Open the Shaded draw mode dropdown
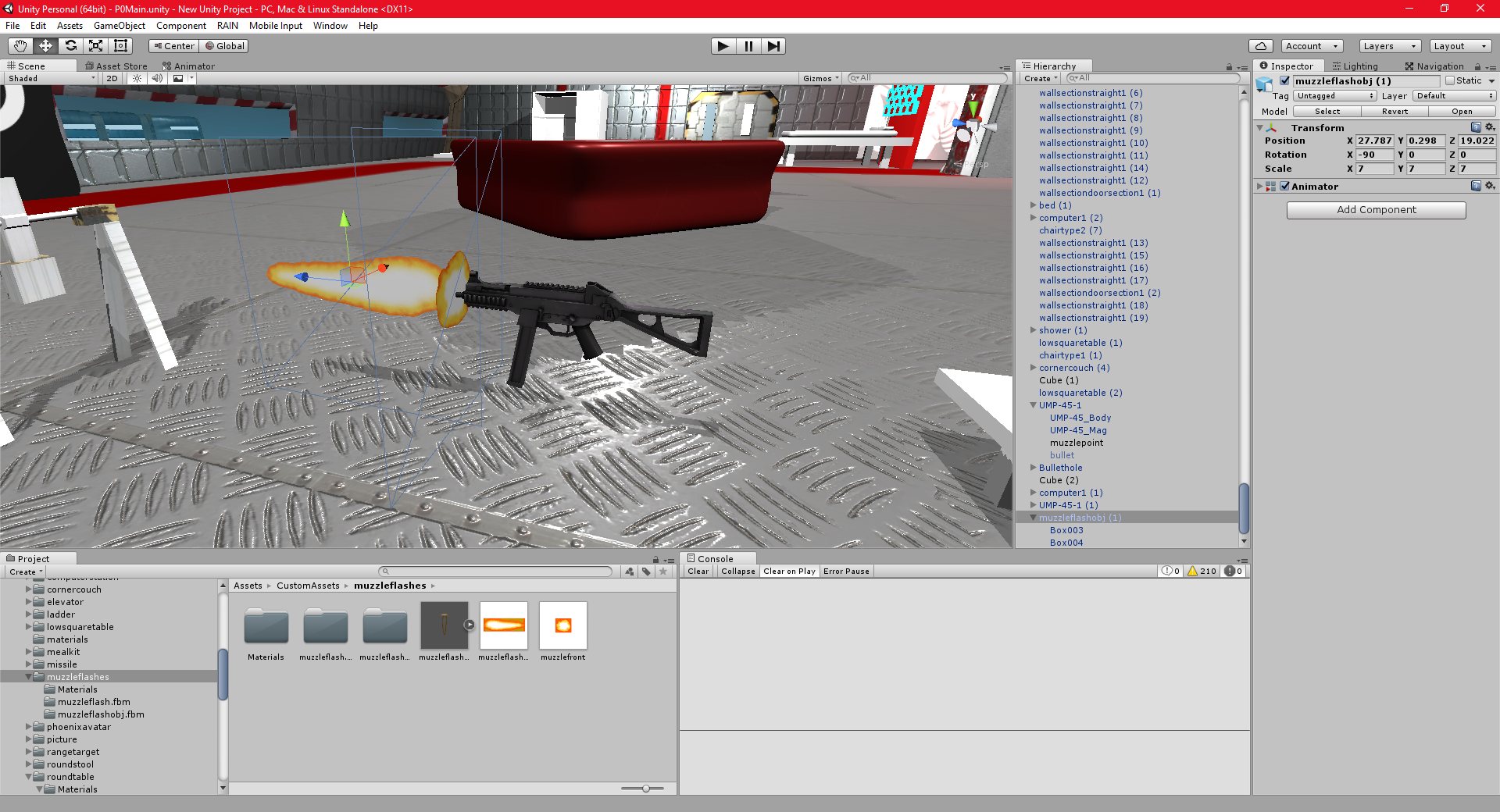The image size is (1500, 812). pyautogui.click(x=52, y=78)
